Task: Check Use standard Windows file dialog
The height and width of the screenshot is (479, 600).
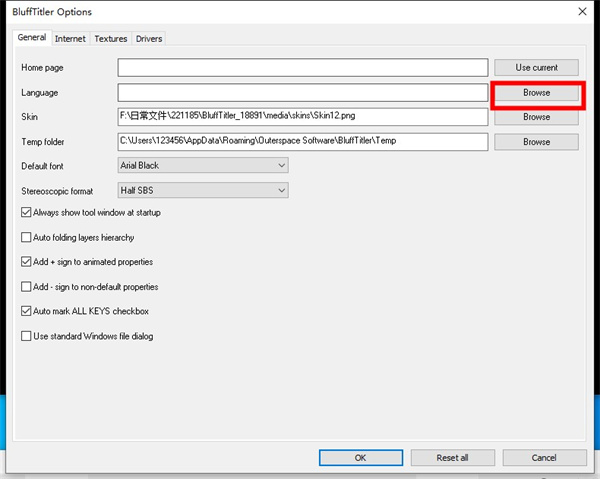Action: (x=26, y=337)
